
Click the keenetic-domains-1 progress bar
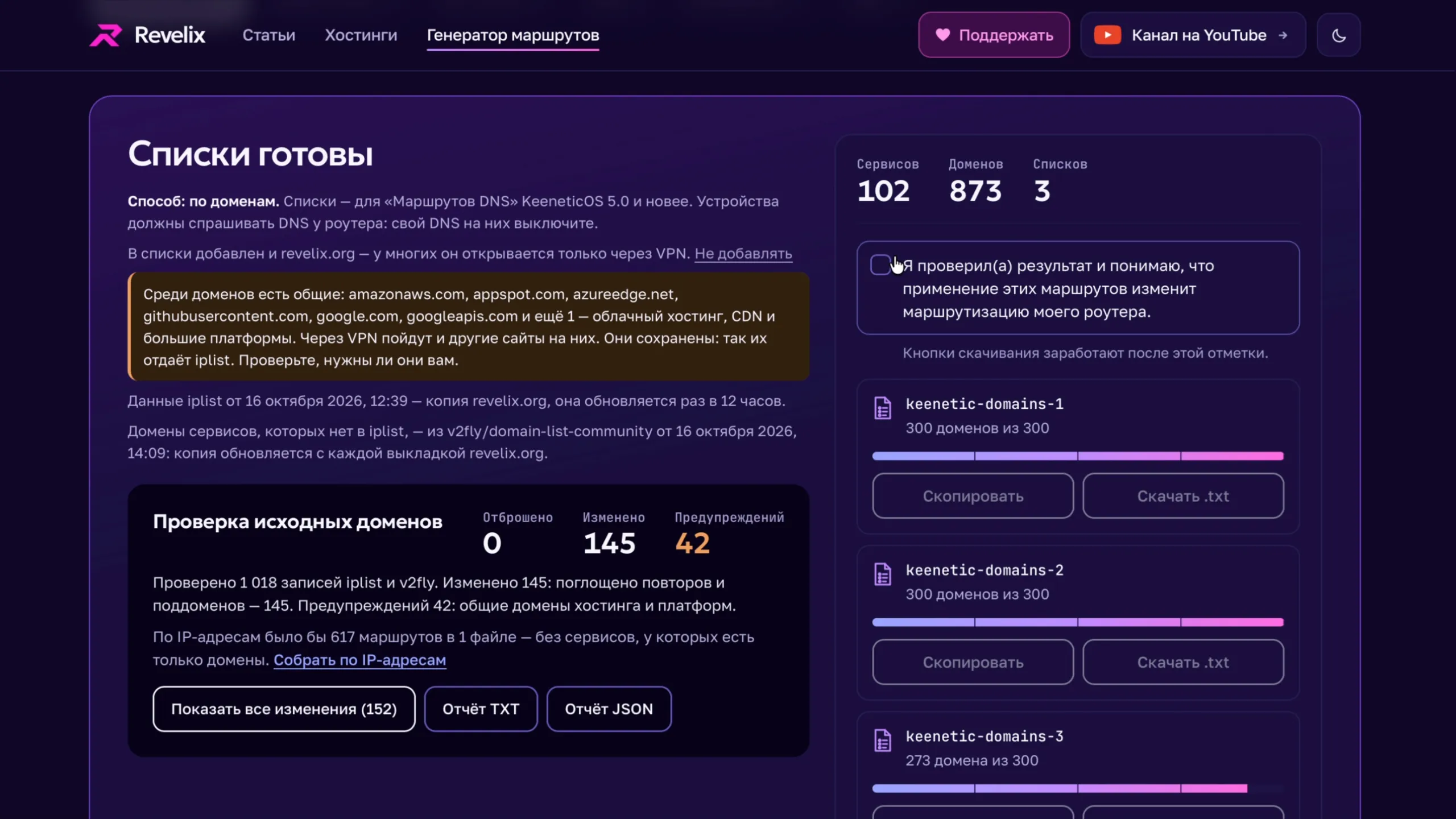click(1078, 456)
